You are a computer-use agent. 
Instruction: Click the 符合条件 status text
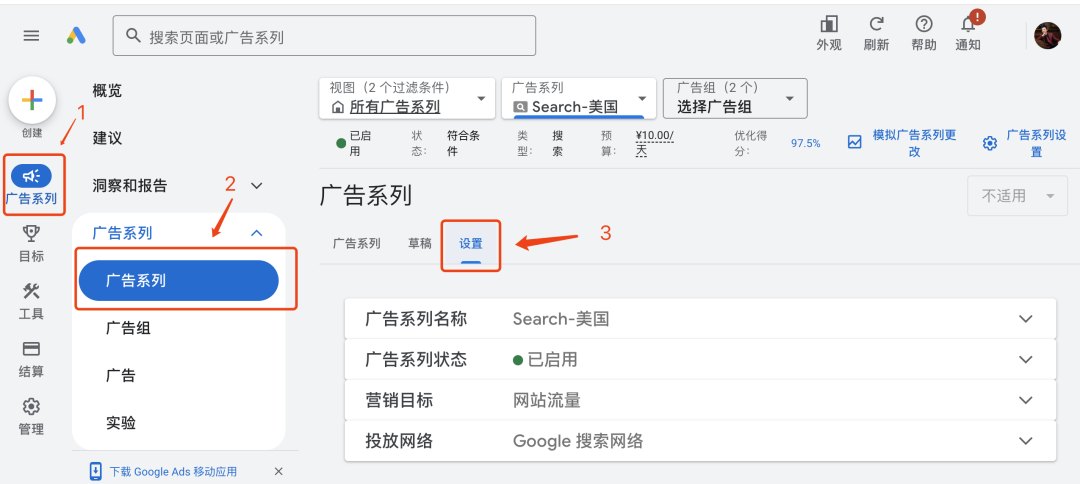463,143
